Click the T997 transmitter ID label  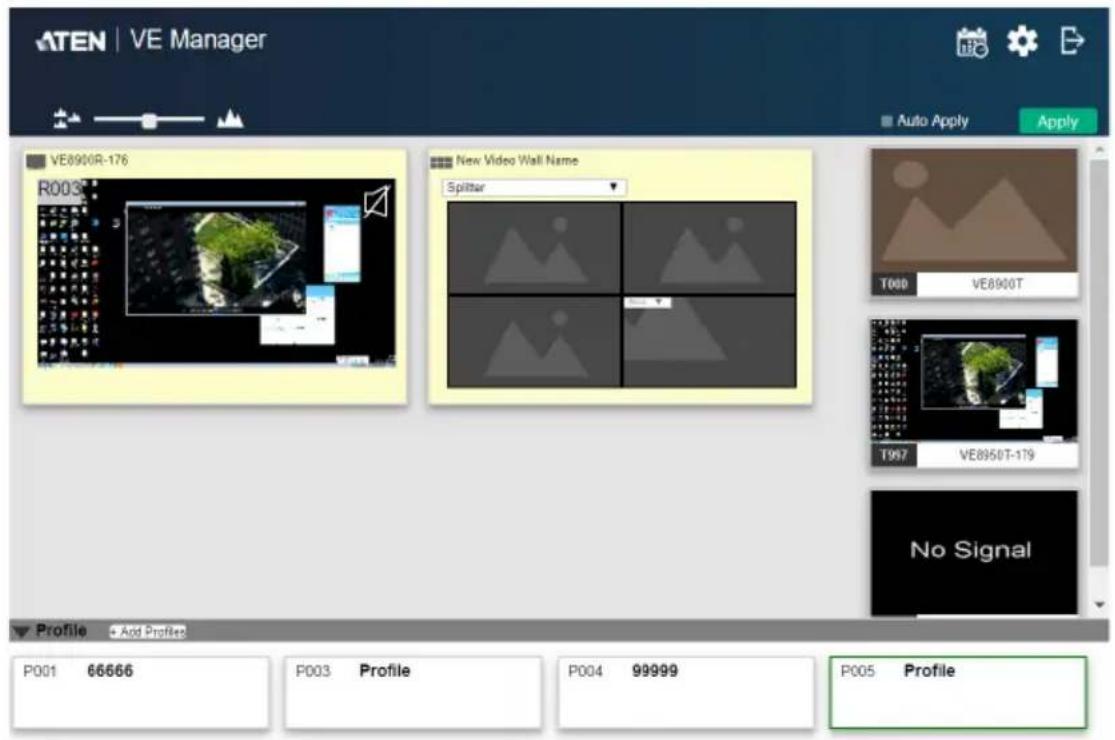pyautogui.click(x=894, y=455)
